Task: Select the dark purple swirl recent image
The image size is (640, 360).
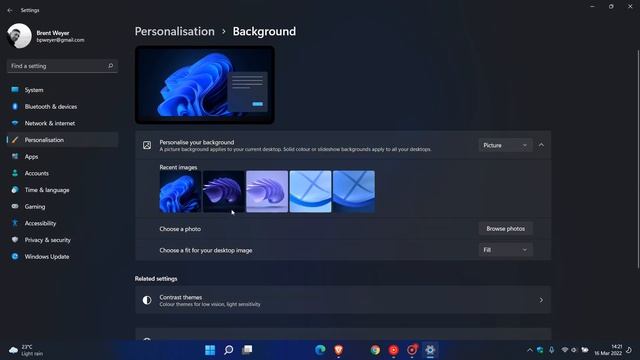Action: pyautogui.click(x=224, y=191)
